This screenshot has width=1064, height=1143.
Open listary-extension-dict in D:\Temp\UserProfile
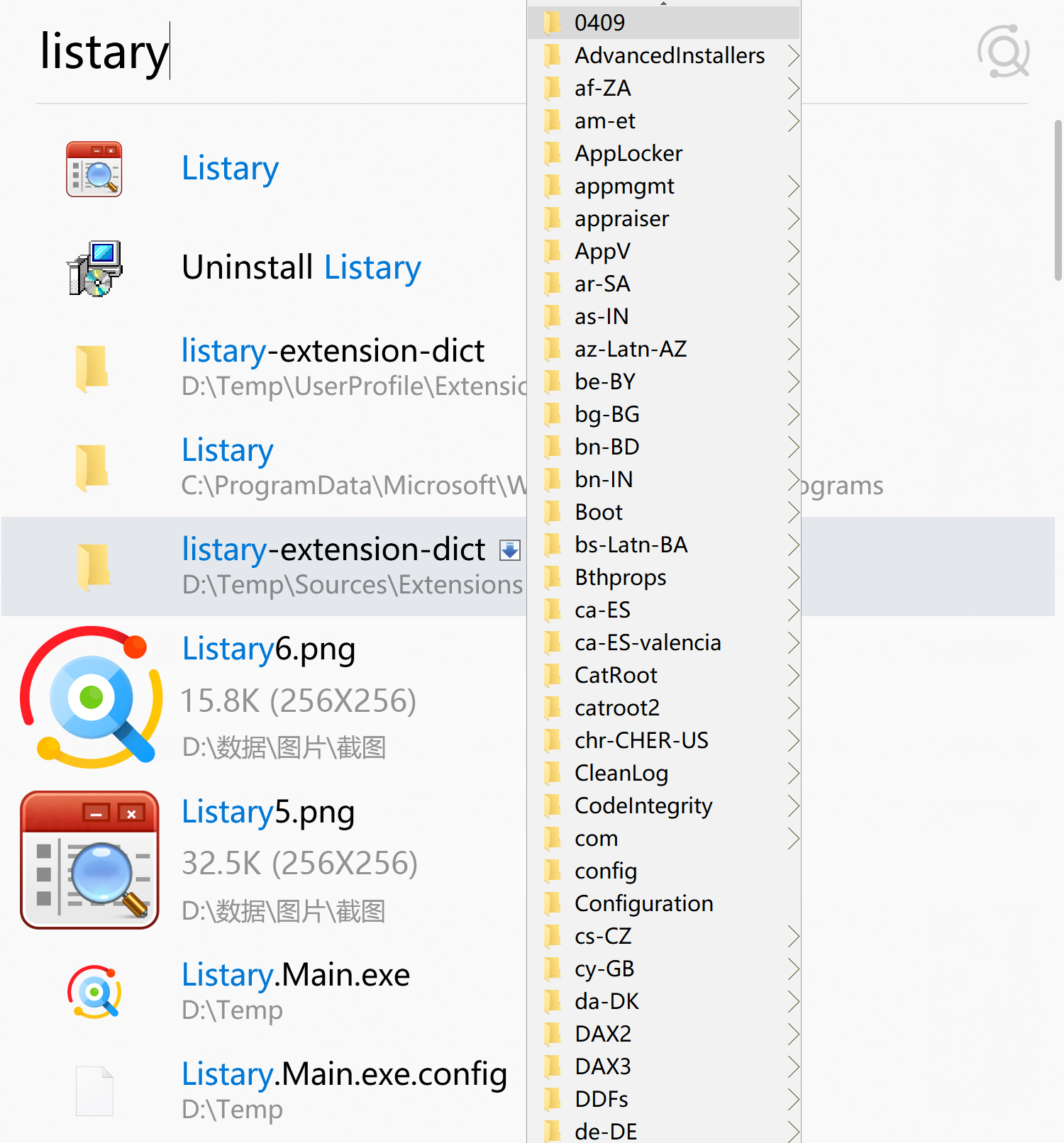point(264,368)
